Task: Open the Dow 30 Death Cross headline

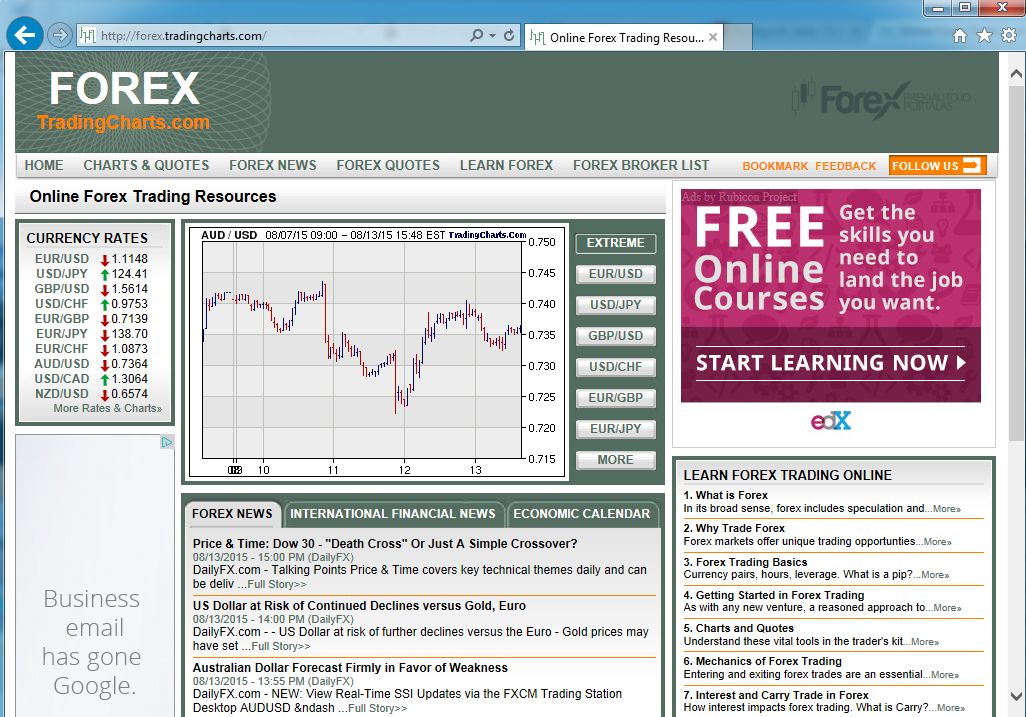Action: 385,544
